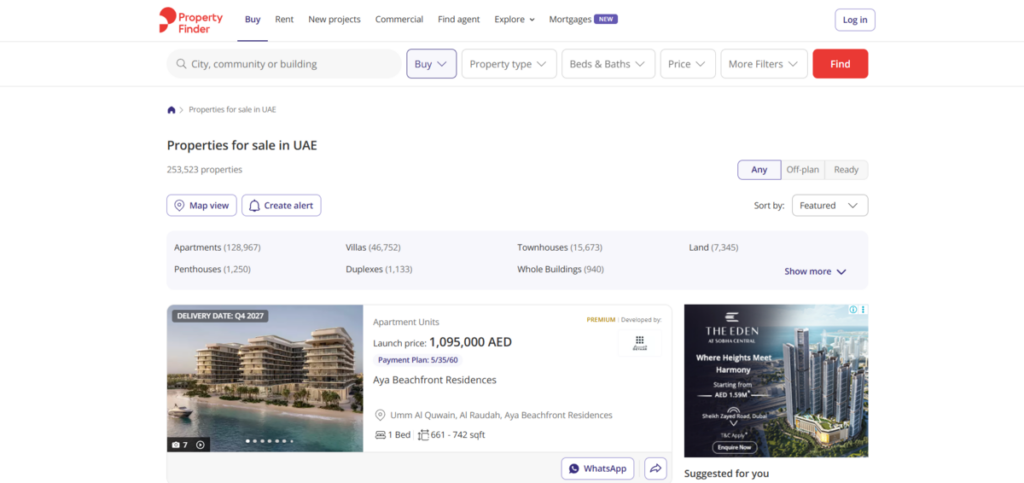Open Map view
The height and width of the screenshot is (483, 1024).
point(202,205)
